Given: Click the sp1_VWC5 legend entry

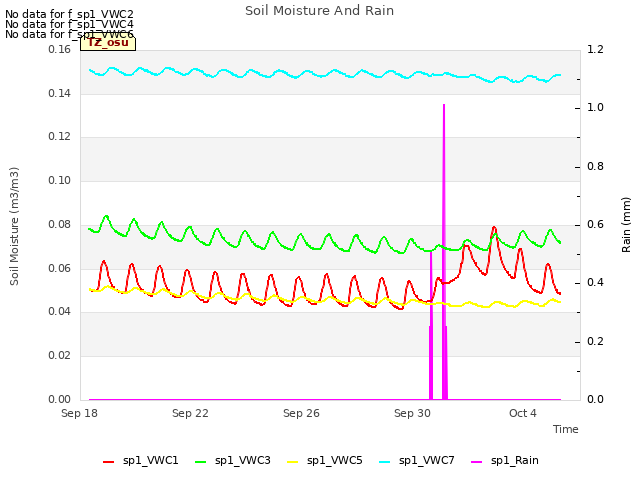Looking at the screenshot, I should click(x=325, y=461).
